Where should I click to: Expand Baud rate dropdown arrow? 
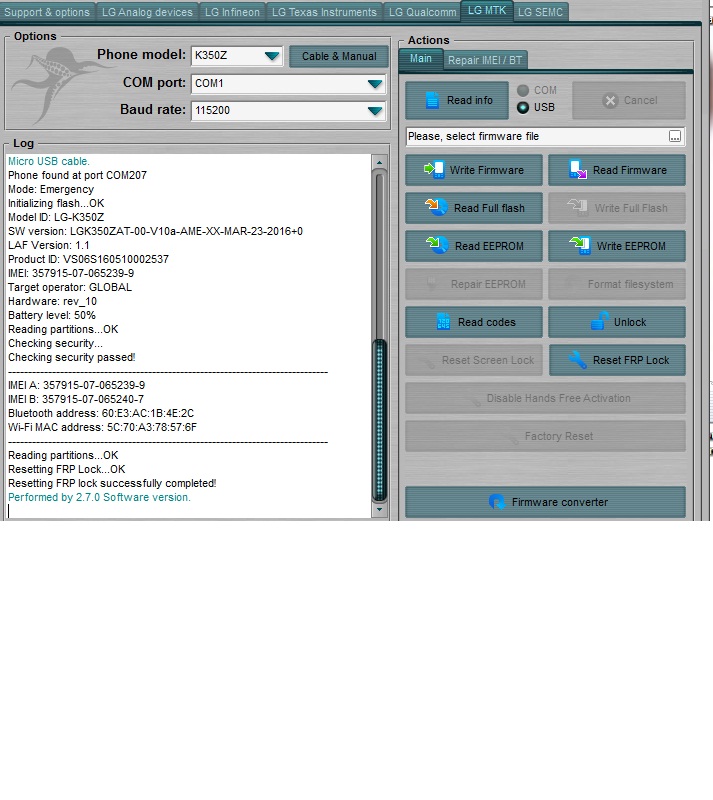pos(375,111)
